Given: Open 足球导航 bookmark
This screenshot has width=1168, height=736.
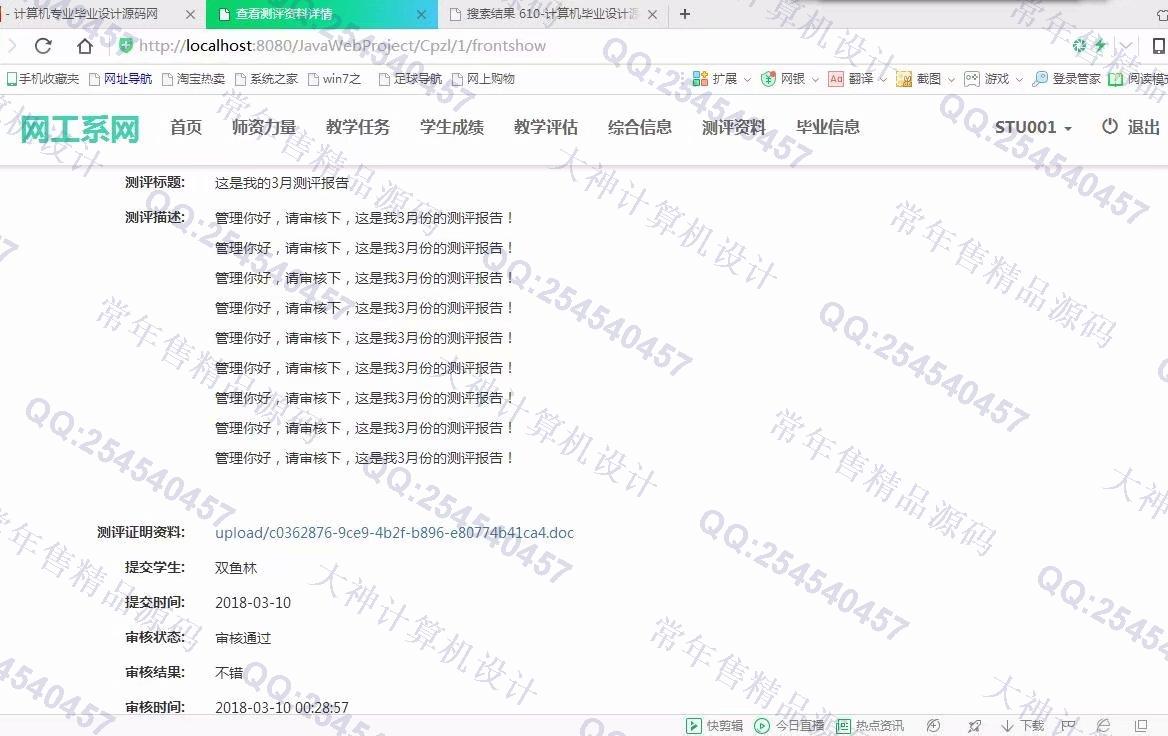Looking at the screenshot, I should pyautogui.click(x=410, y=78).
